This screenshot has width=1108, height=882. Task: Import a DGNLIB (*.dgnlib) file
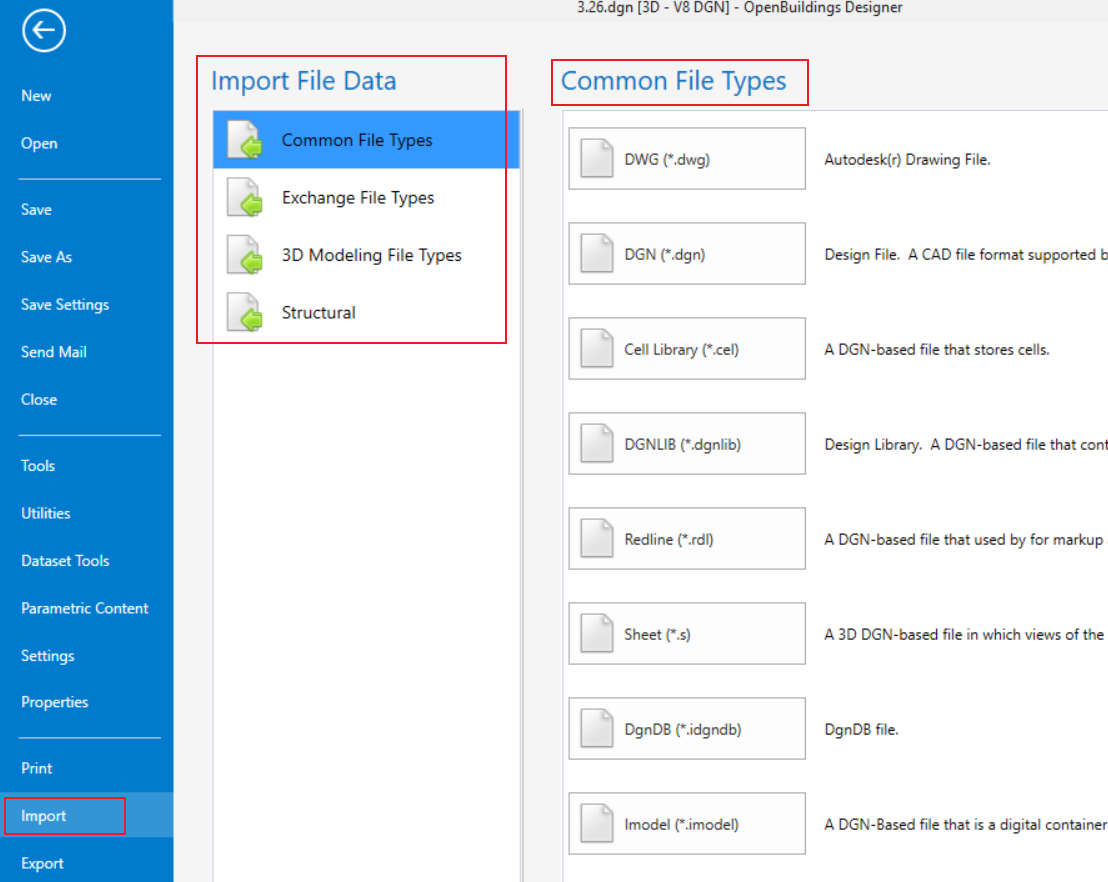(687, 444)
